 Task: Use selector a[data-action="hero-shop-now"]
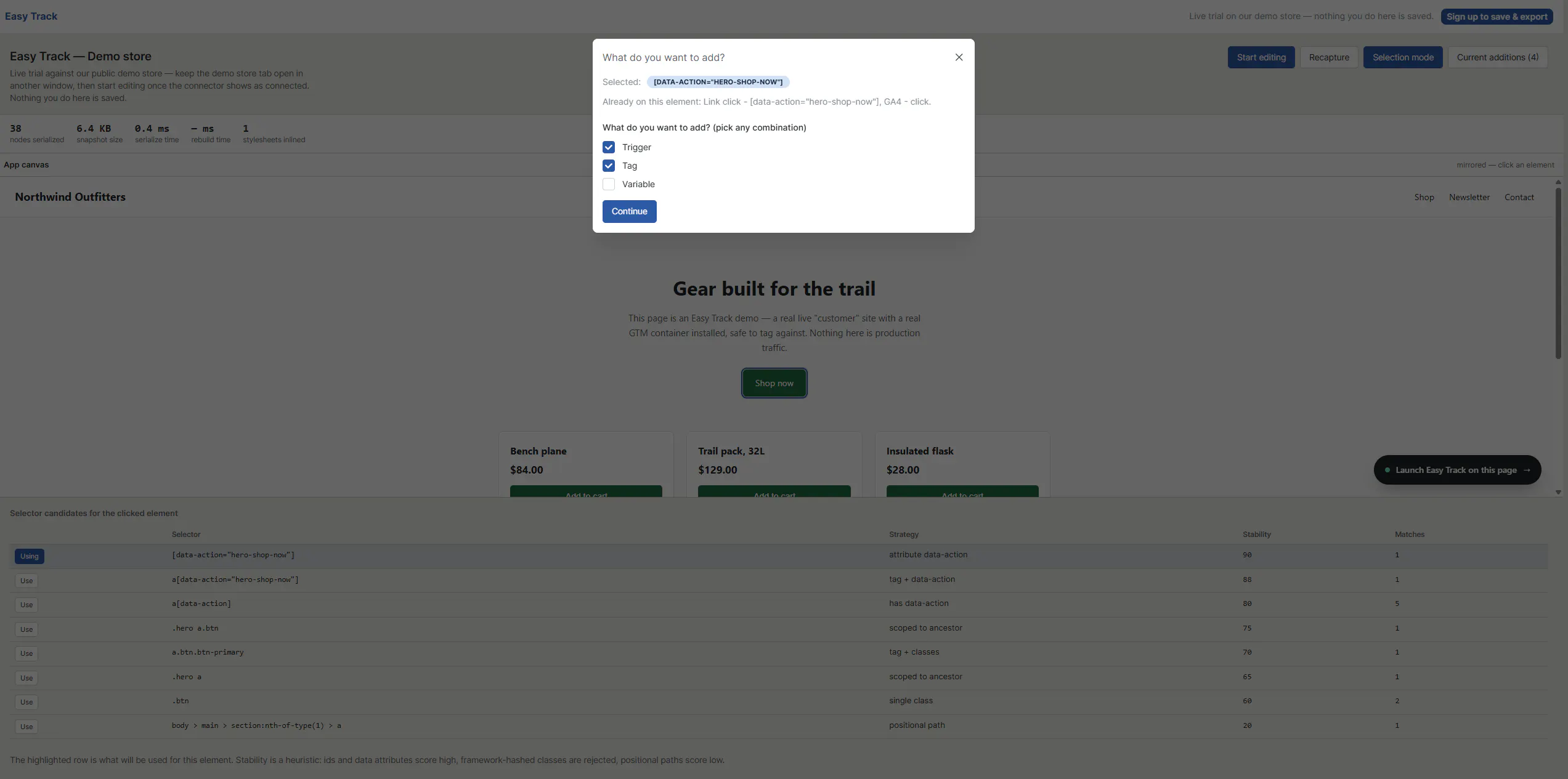click(x=26, y=581)
